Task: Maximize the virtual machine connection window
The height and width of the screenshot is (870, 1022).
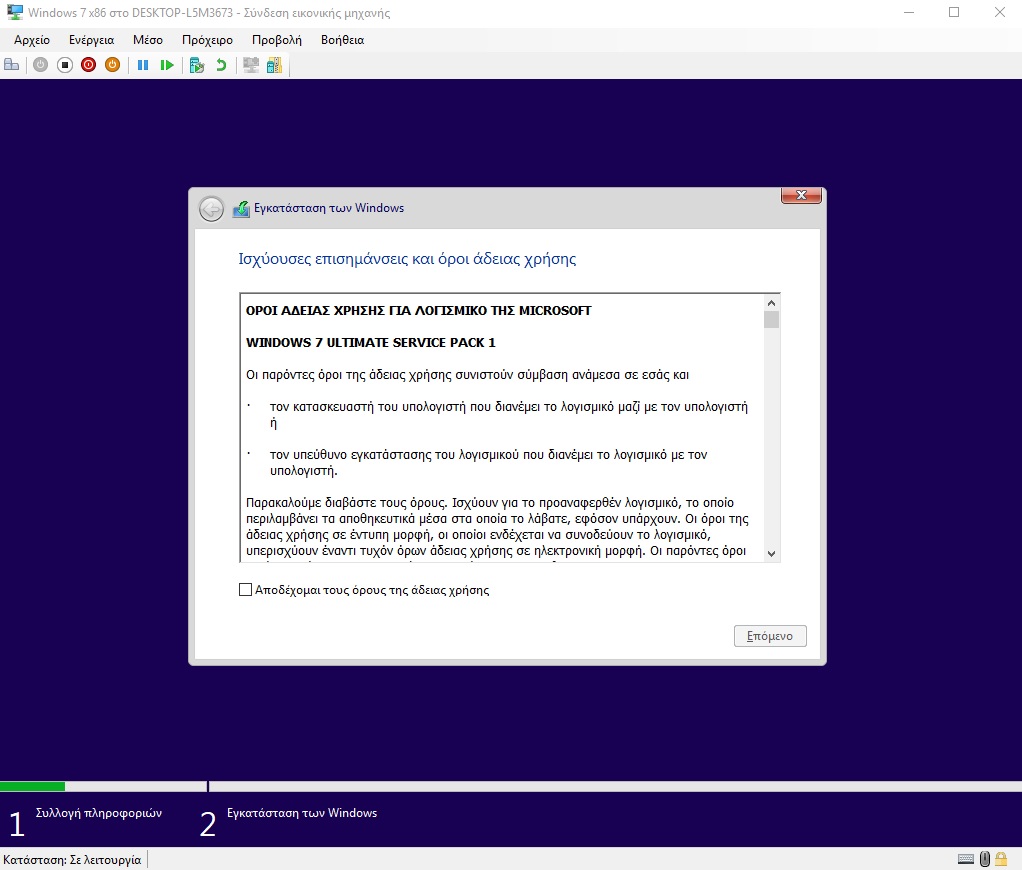Action: click(x=954, y=12)
